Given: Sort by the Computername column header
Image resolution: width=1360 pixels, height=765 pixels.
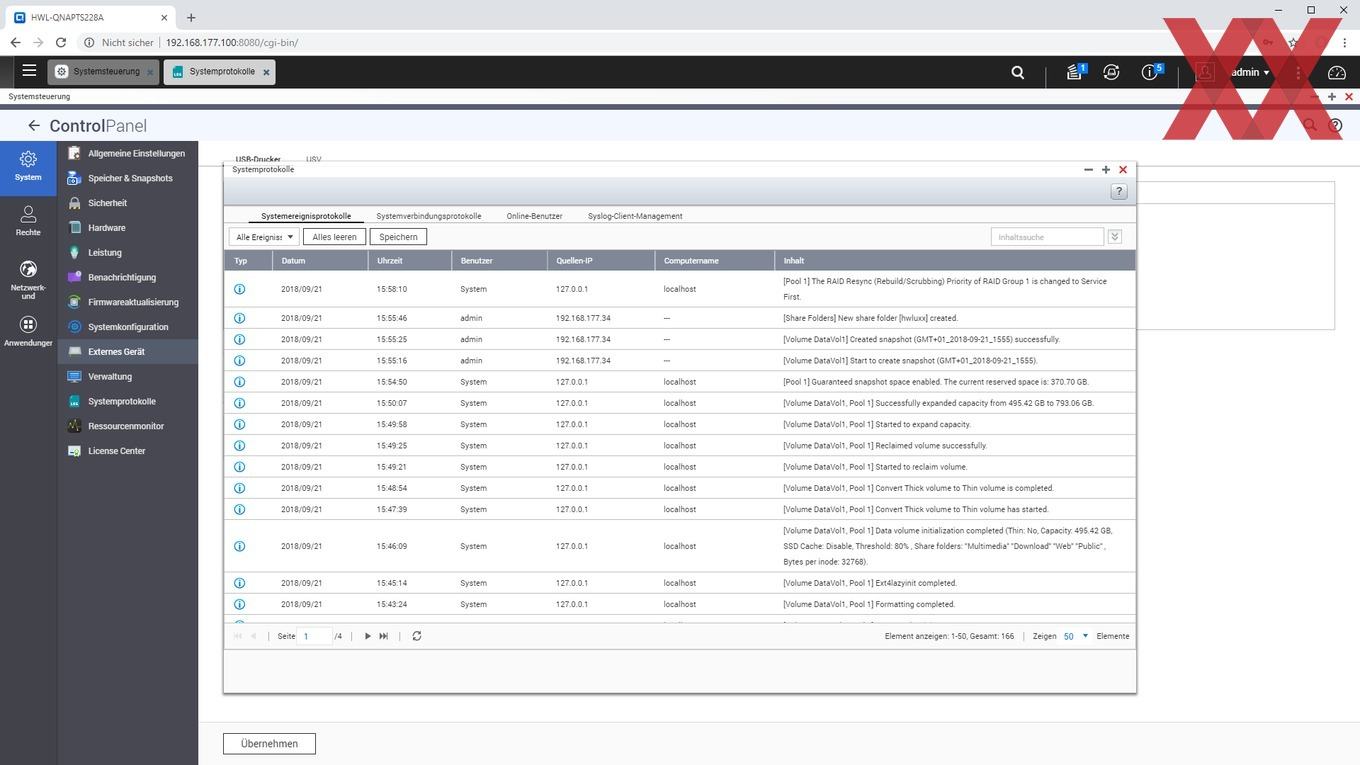Looking at the screenshot, I should [x=715, y=261].
